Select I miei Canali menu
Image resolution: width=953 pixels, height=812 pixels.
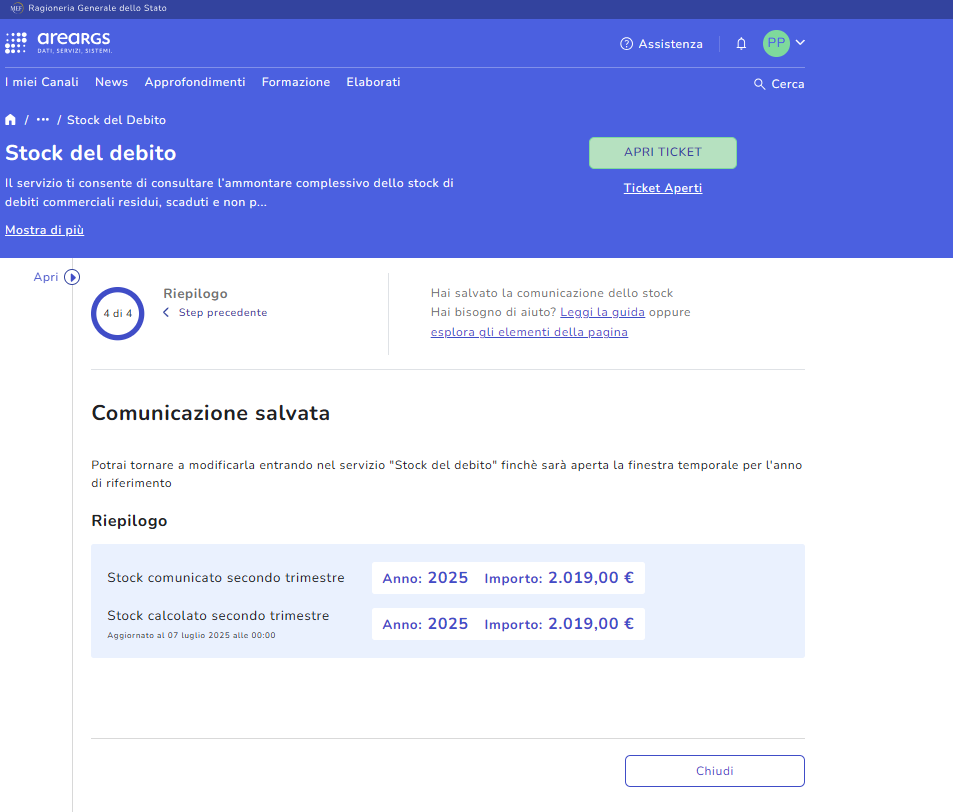pyautogui.click(x=42, y=82)
